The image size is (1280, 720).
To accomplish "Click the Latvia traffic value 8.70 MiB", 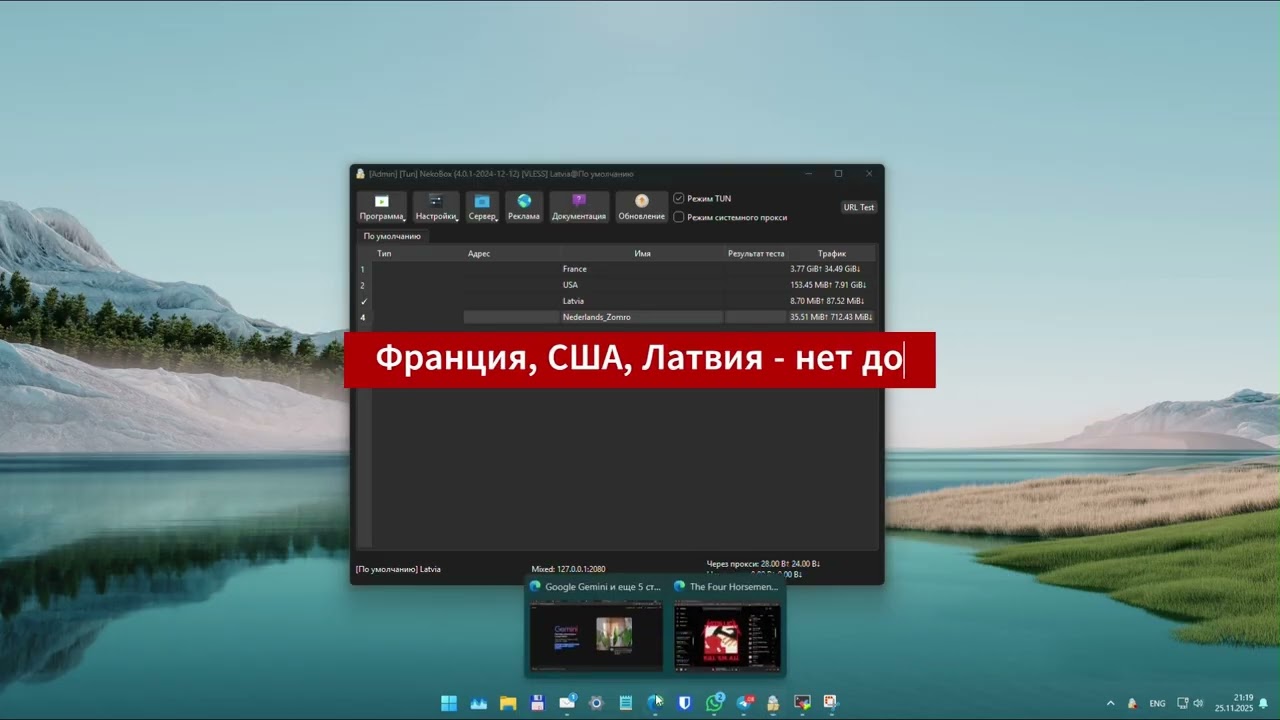I will [827, 301].
